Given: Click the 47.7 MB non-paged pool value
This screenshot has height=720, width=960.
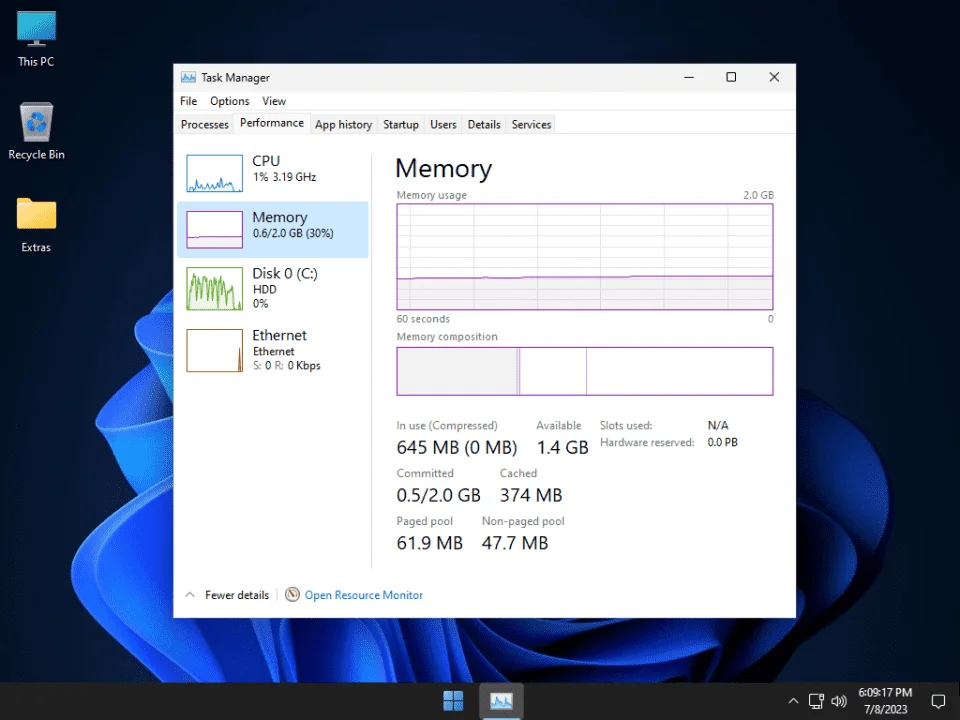Looking at the screenshot, I should pos(515,543).
